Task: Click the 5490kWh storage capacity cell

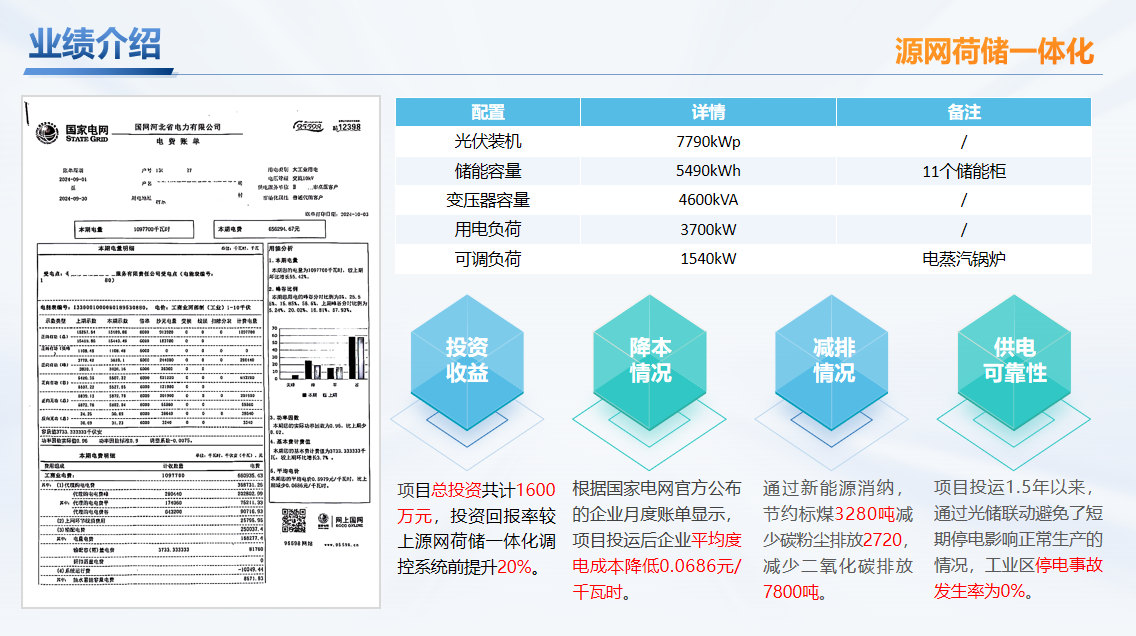Action: [x=708, y=171]
